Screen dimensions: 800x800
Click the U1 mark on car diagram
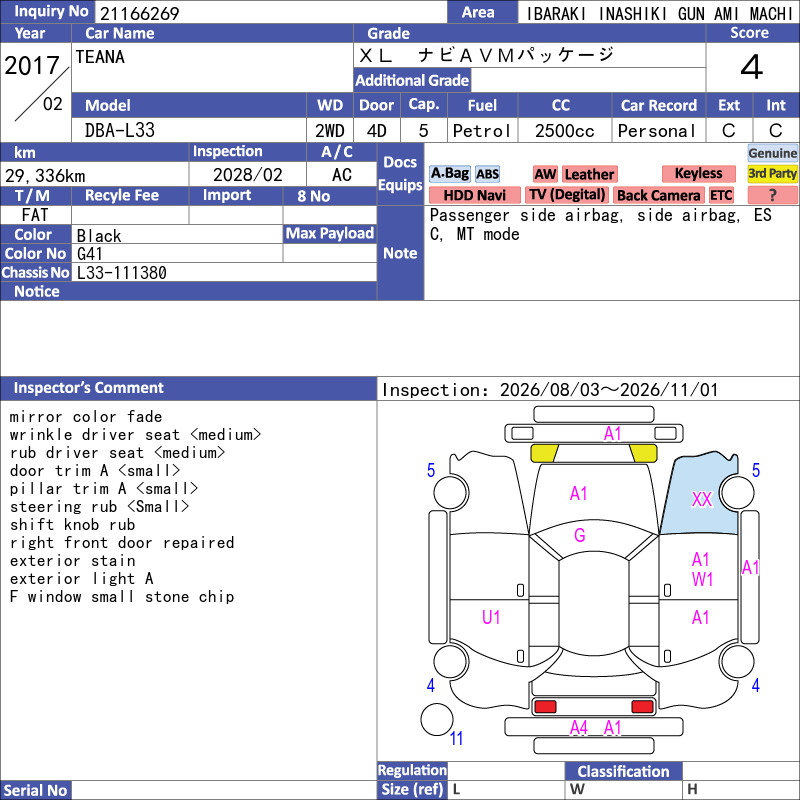pos(491,617)
